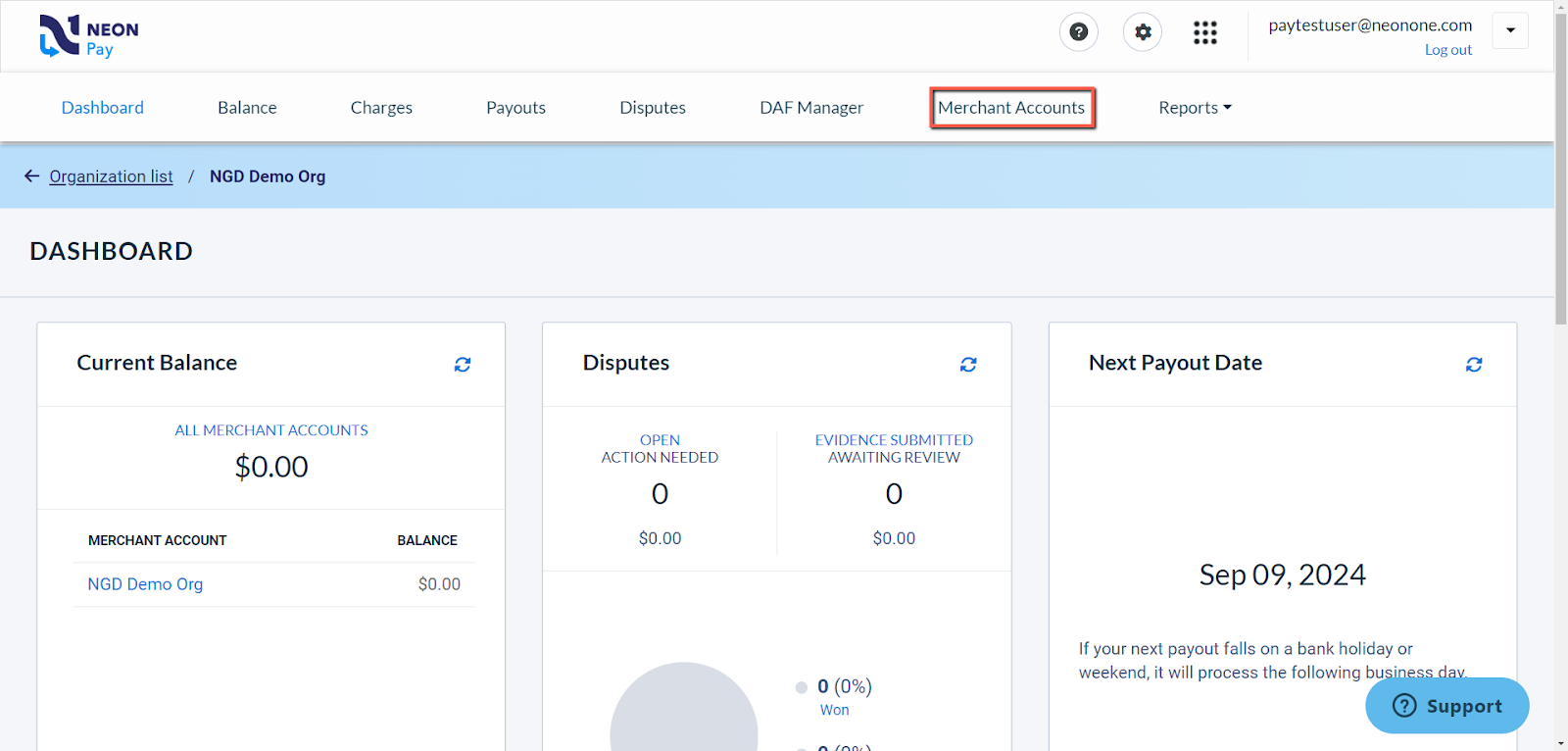Viewport: 1568px width, 751px height.
Task: Click the Sep 09, 2024 payout date
Action: tap(1283, 575)
